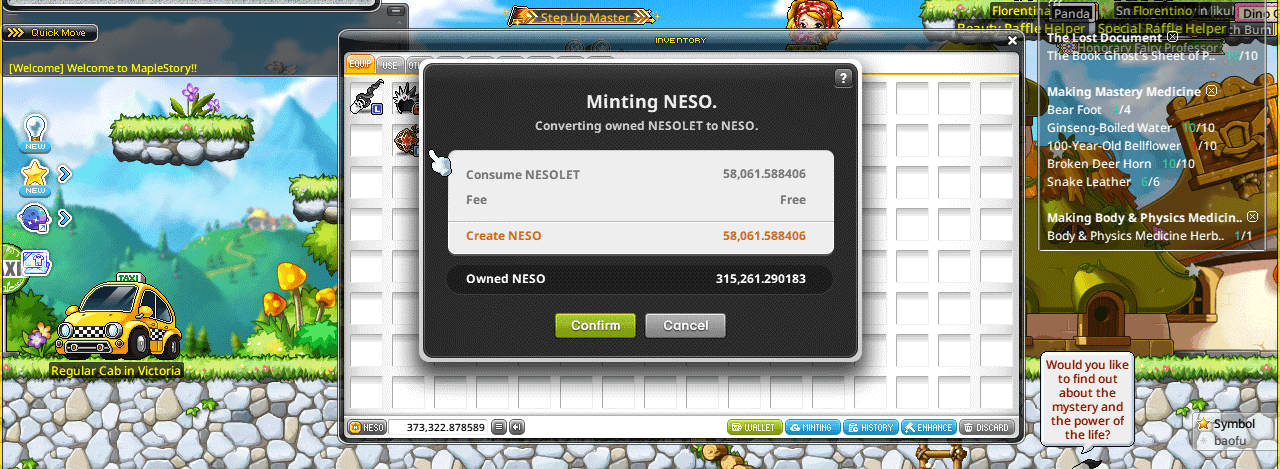The width and height of the screenshot is (1280, 469).
Task: Click the NESO coin icon in inventory footer
Action: coord(367,427)
